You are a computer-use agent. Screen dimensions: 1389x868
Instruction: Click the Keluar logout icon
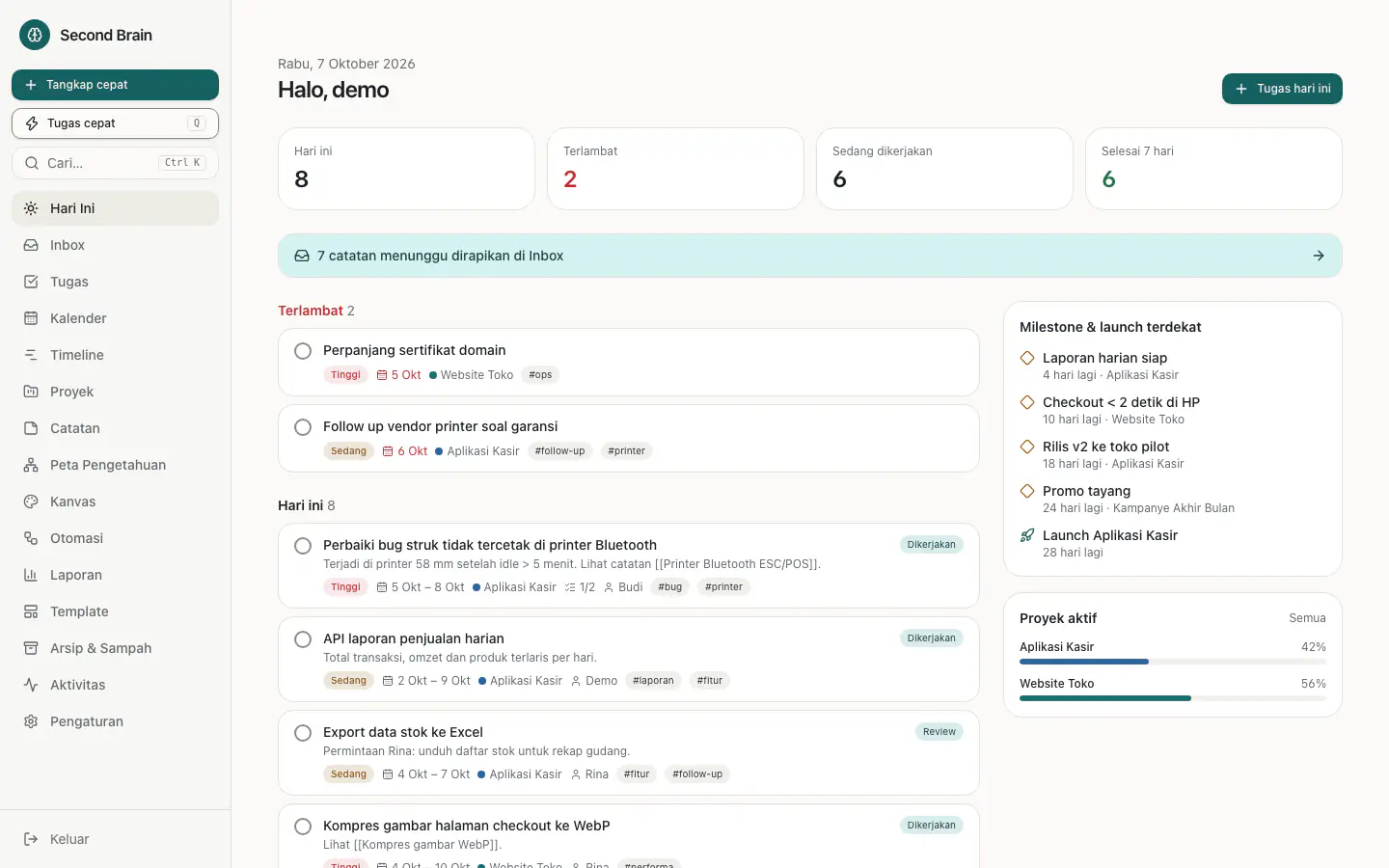point(31,839)
